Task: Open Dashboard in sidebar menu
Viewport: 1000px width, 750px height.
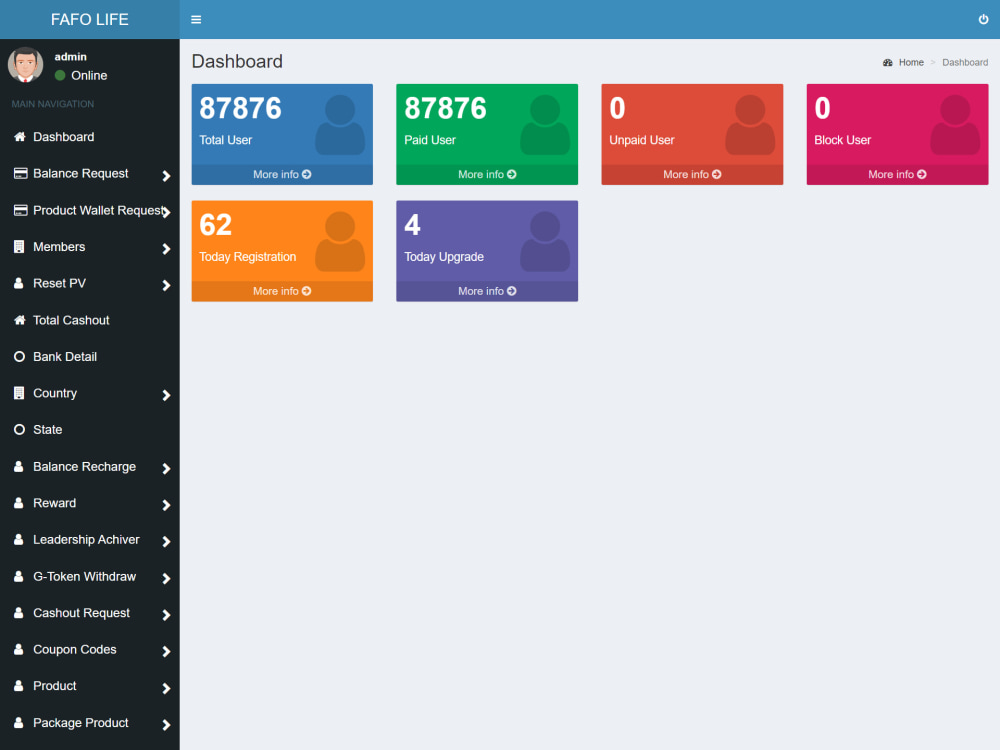Action: (89, 136)
